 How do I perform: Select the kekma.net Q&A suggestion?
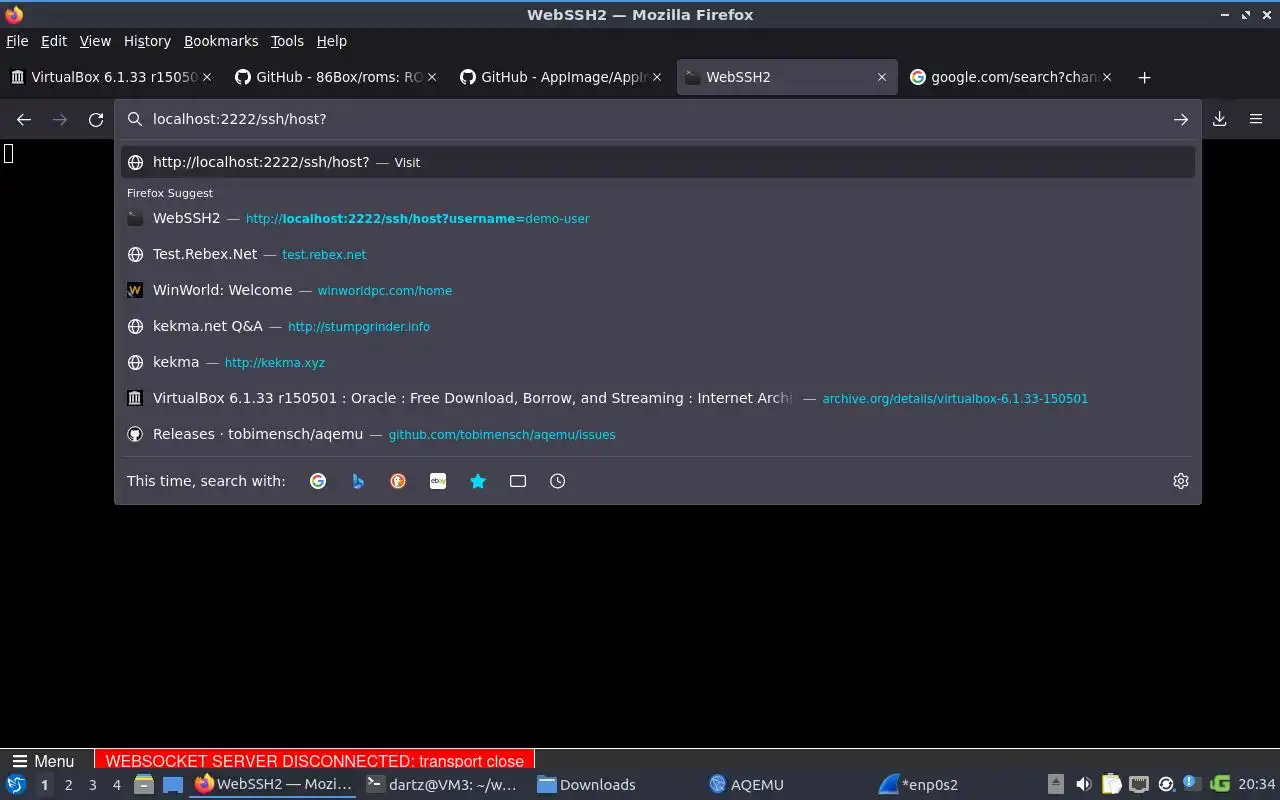pos(658,326)
